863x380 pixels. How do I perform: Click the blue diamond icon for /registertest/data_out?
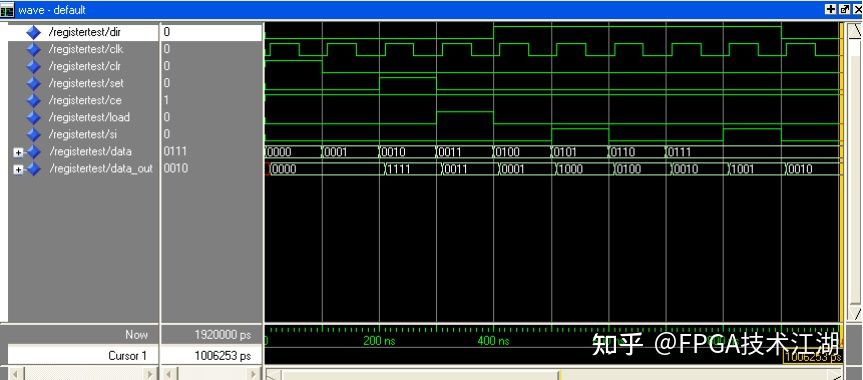(x=34, y=169)
